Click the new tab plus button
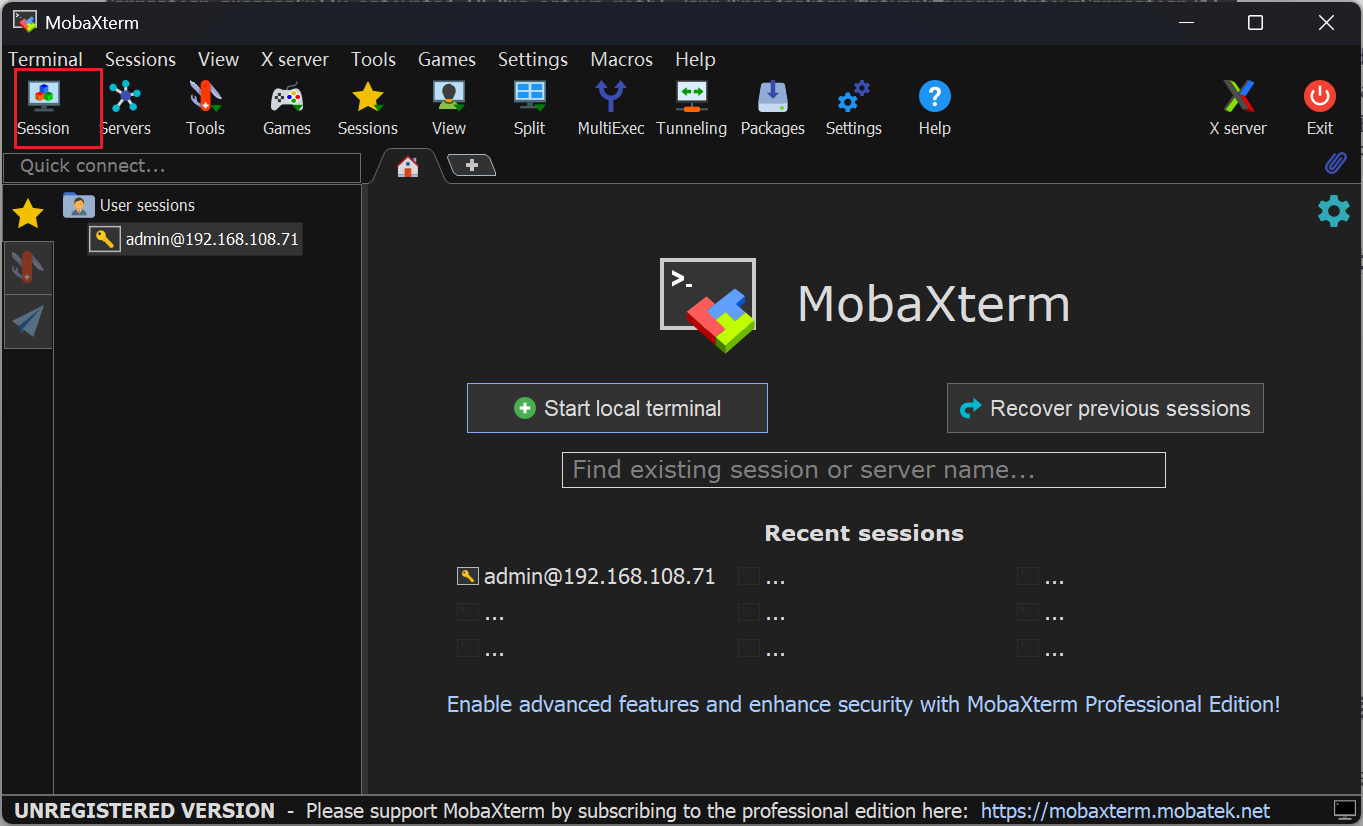The image size is (1363, 826). [472, 165]
